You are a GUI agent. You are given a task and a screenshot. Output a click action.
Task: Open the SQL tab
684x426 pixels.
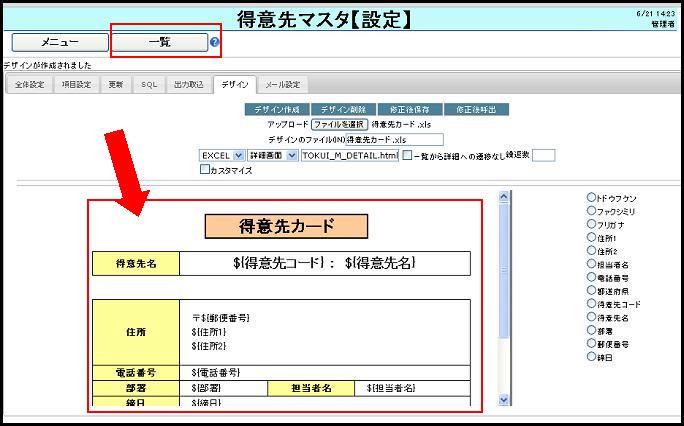(148, 85)
